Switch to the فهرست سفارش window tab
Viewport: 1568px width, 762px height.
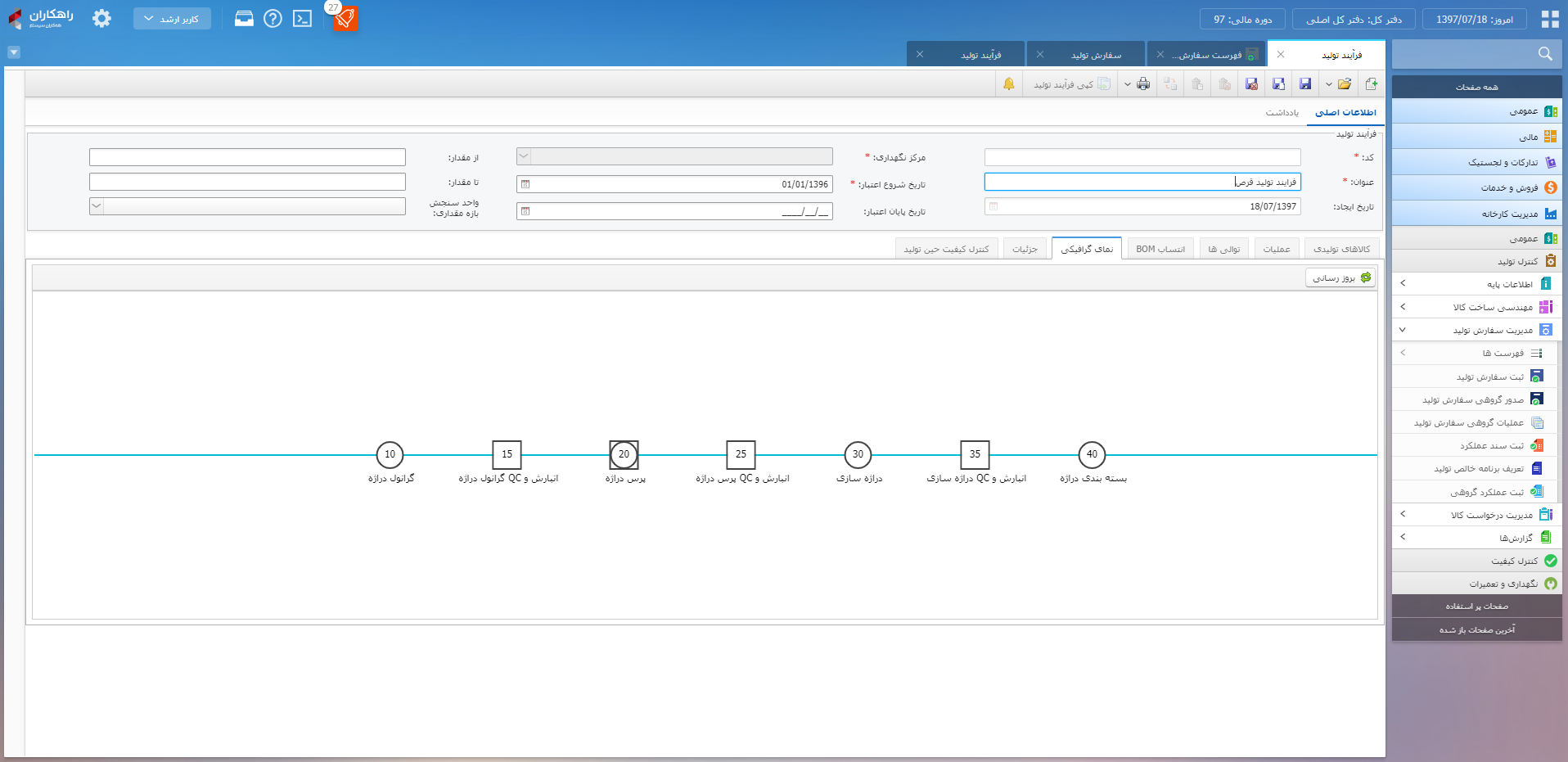(1206, 55)
